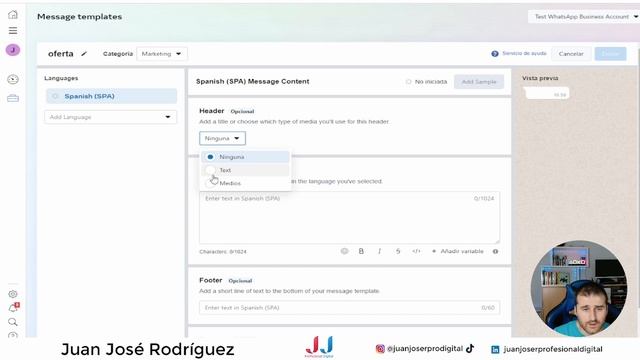This screenshot has width=640, height=360.
Task: Click the Vista previa message bubble
Action: pos(546,93)
